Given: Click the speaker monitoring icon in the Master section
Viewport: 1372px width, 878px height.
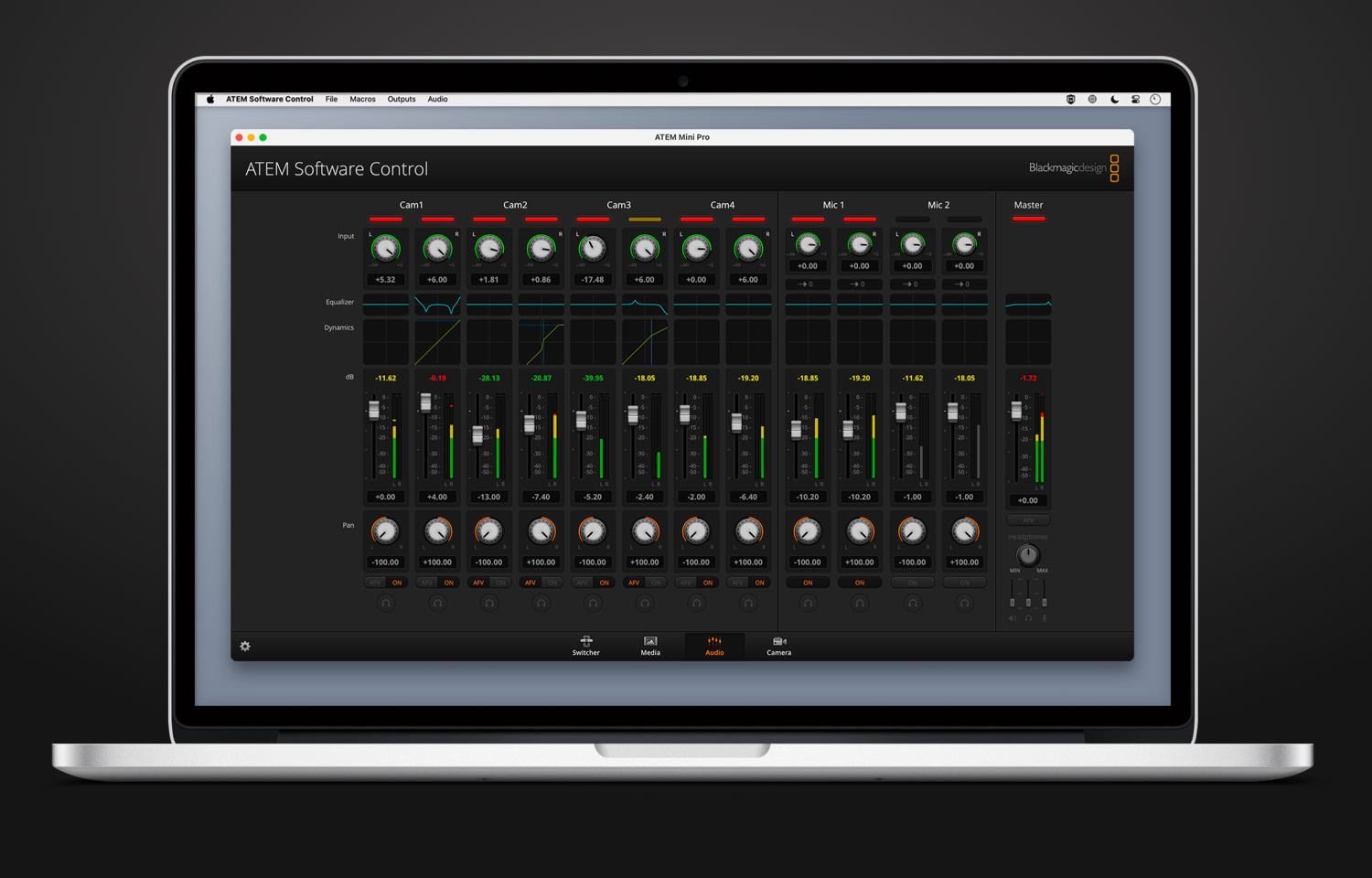Looking at the screenshot, I should click(x=1013, y=617).
